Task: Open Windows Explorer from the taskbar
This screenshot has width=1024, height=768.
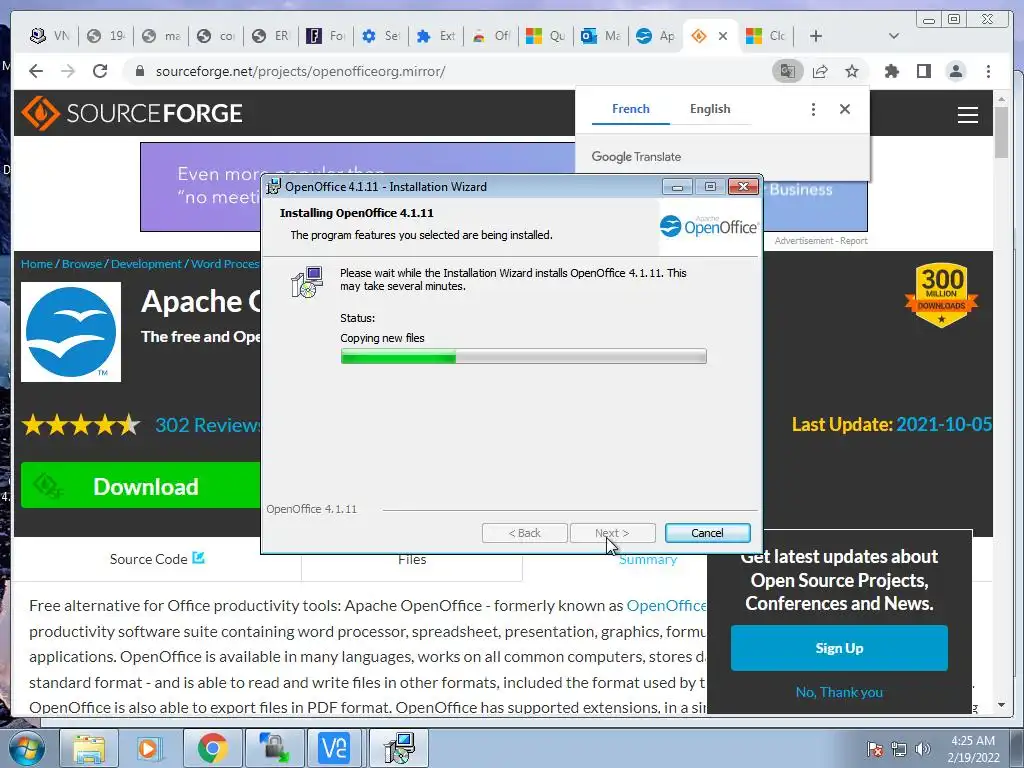Action: [89, 748]
